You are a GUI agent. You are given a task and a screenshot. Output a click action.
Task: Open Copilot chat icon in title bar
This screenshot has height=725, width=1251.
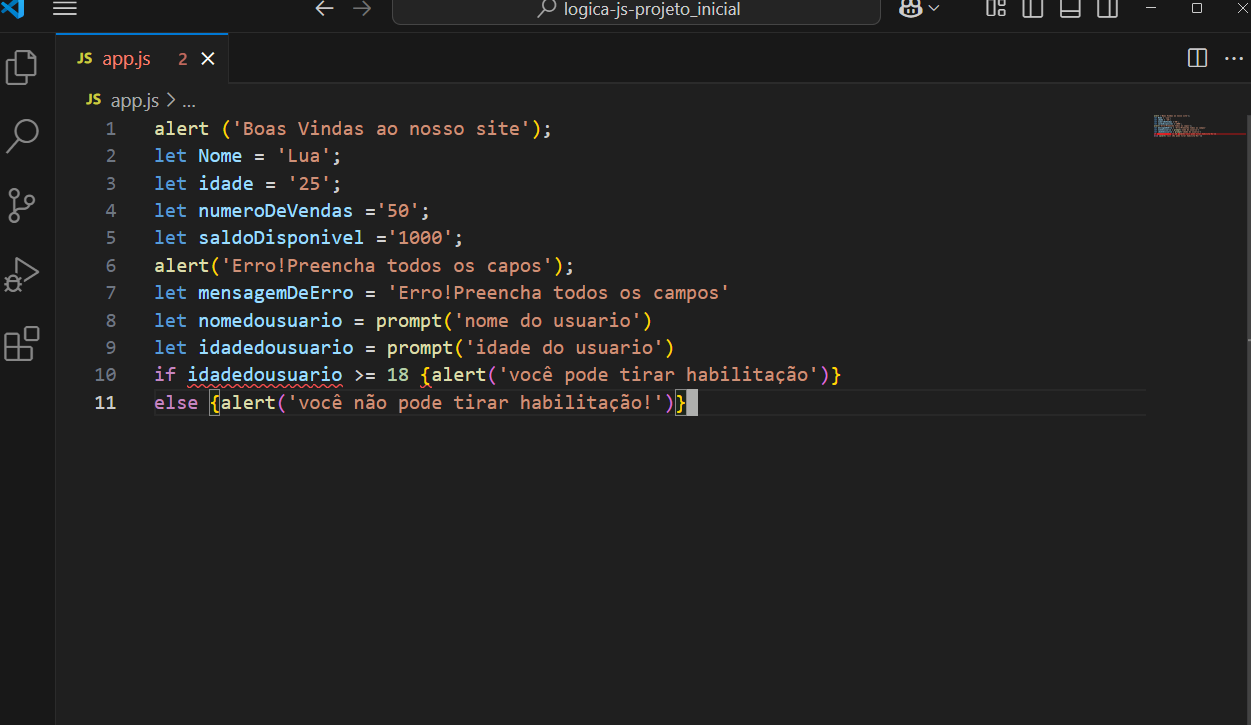pos(911,8)
